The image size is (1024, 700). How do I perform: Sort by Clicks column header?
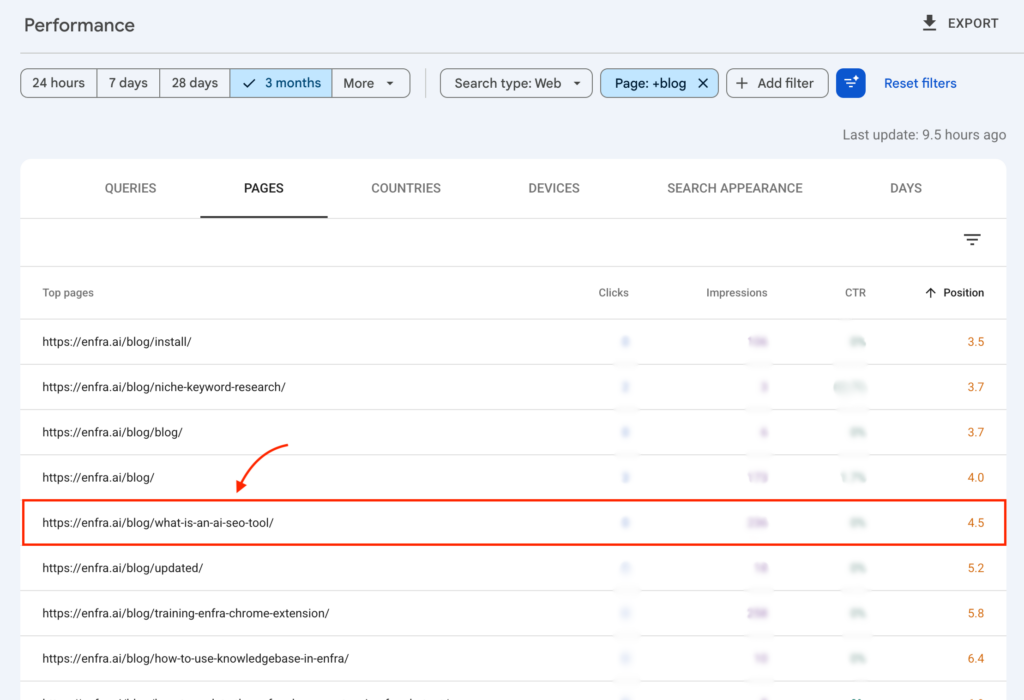(613, 293)
